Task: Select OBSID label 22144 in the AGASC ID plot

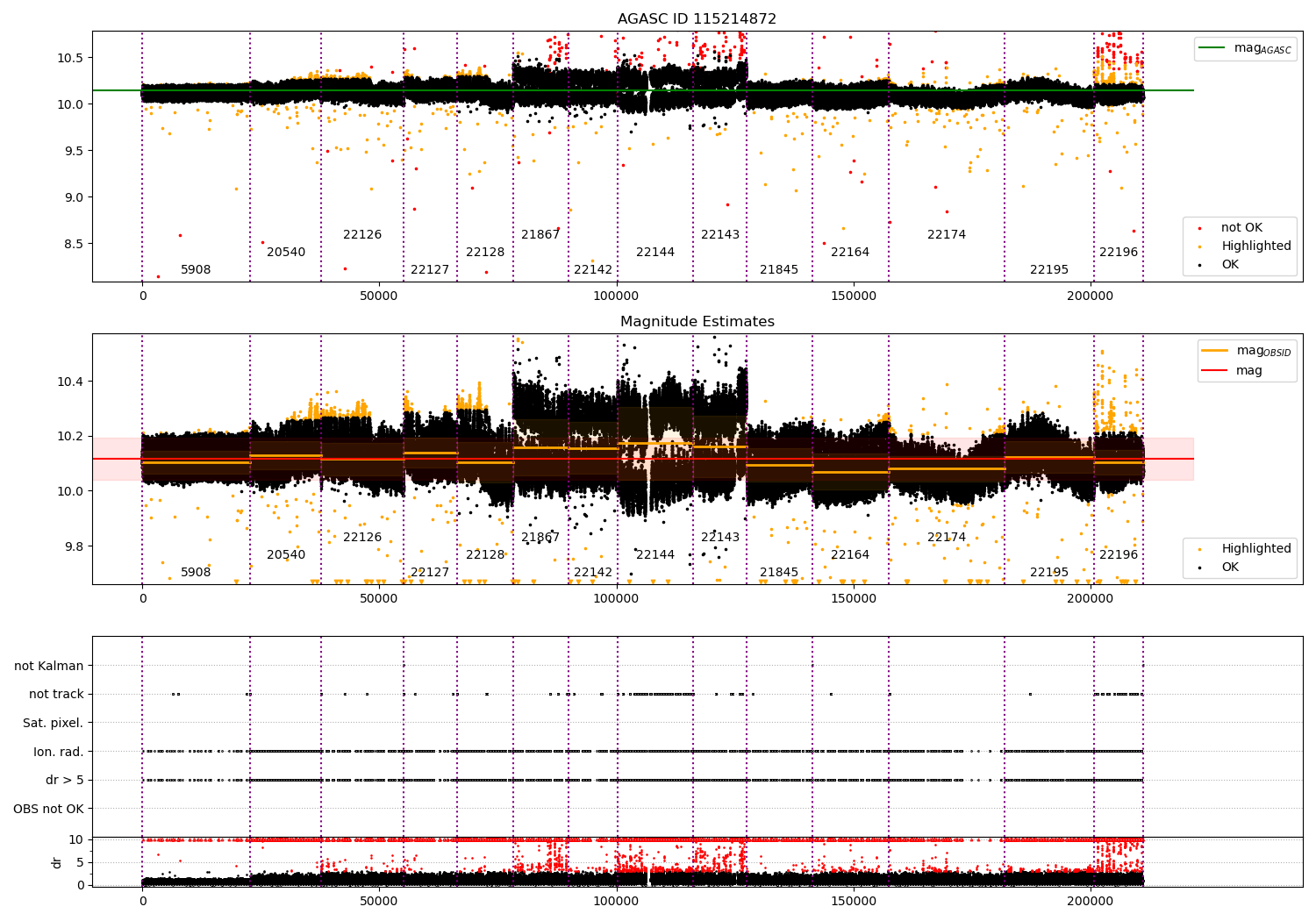Action: click(655, 253)
